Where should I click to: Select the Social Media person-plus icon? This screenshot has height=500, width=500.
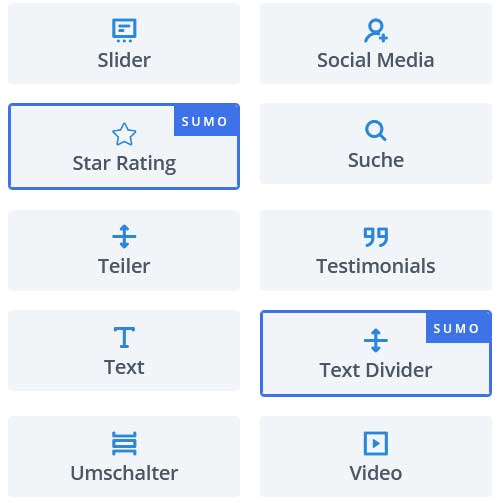376,31
